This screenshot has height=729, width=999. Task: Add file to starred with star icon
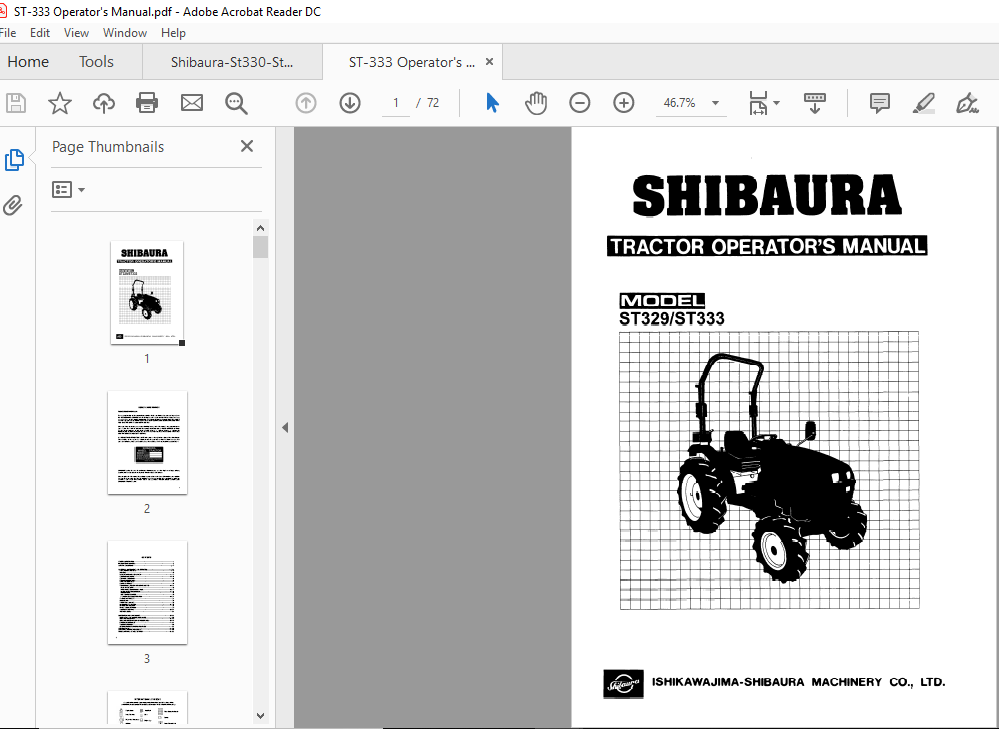(60, 103)
